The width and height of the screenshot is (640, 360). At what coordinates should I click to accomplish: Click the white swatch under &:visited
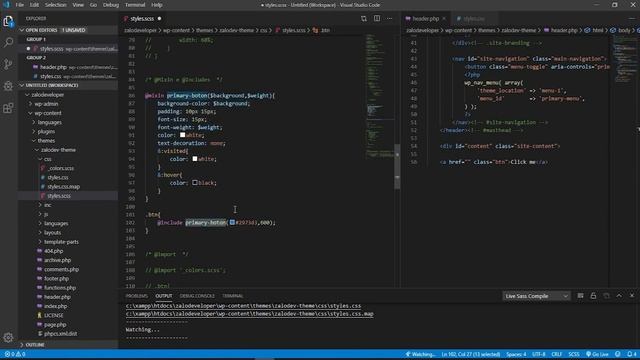point(195,159)
